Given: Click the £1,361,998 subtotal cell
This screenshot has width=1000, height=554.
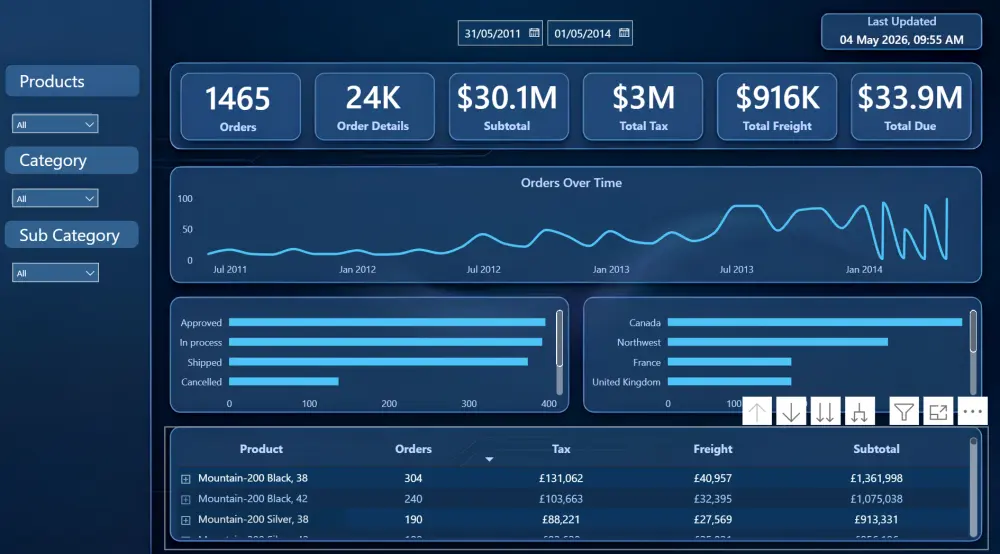Looking at the screenshot, I should click(x=876, y=478).
